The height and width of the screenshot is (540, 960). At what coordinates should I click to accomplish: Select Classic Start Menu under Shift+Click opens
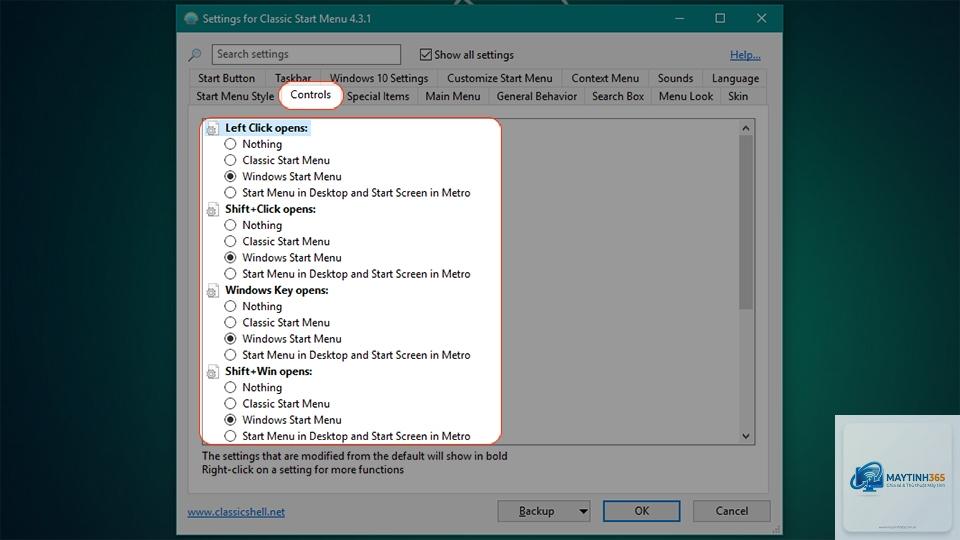pos(230,241)
